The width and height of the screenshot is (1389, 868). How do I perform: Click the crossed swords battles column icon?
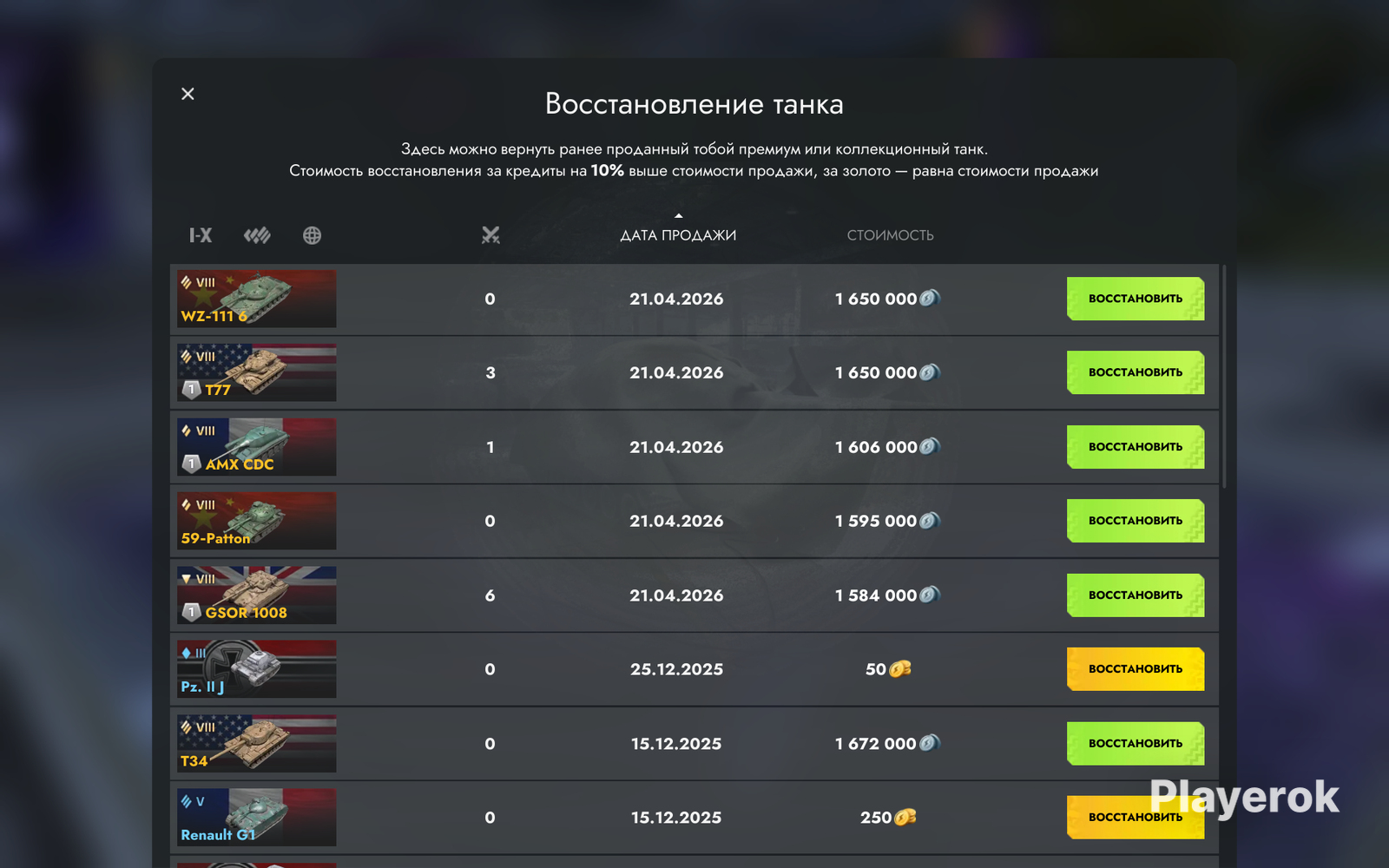(490, 235)
